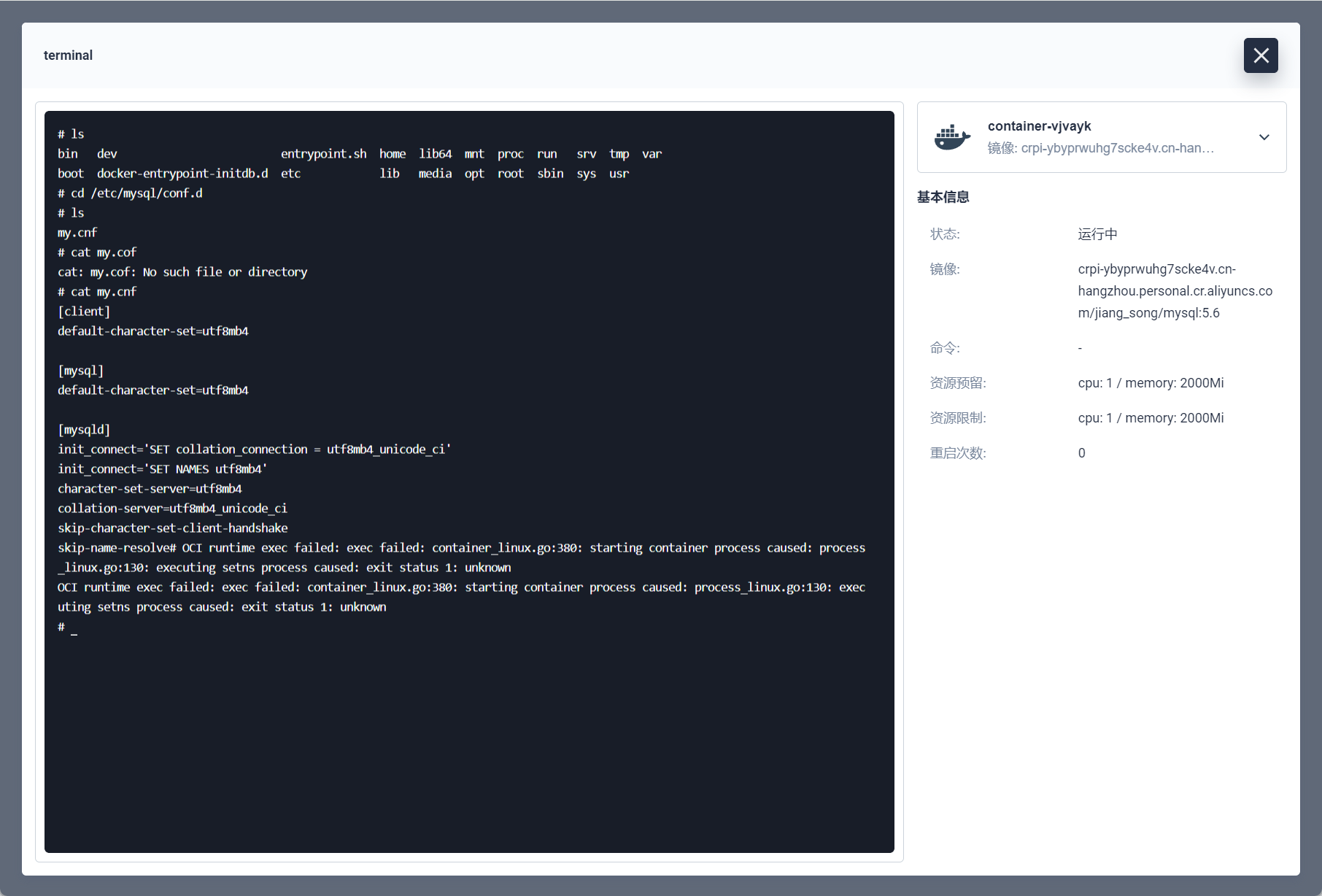Viewport: 1322px width, 896px height.
Task: Click the 'collation-server=utf8mb4_unicode_ci' line
Action: point(172,509)
